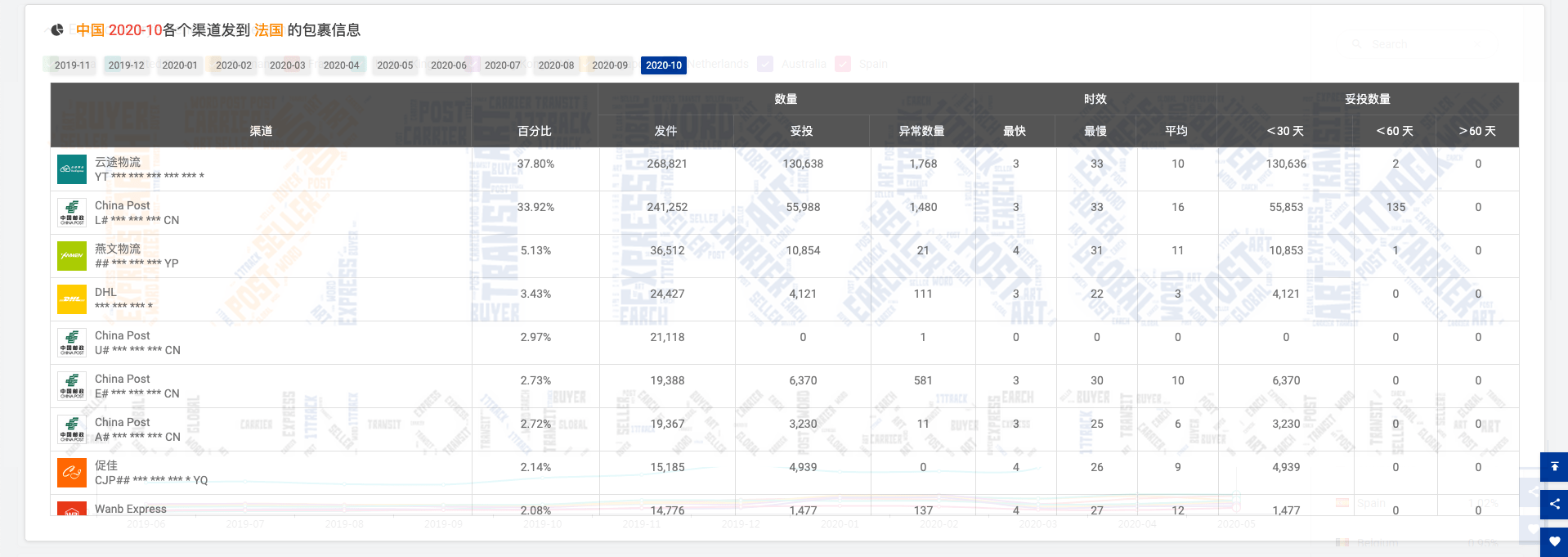Select the 2020-06 tab
Viewport: 1568px width, 557px height.
coord(449,65)
